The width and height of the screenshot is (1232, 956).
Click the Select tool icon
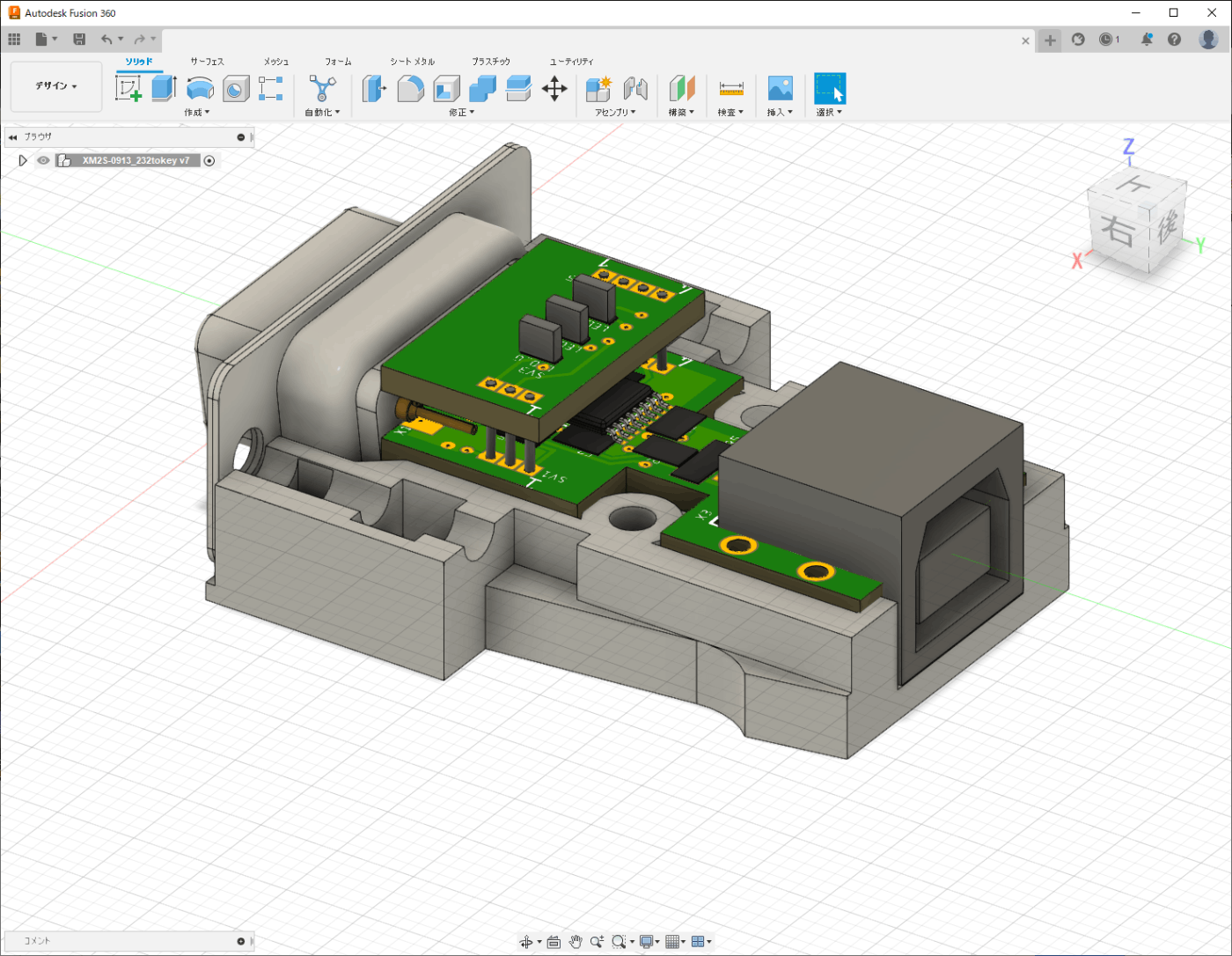(x=830, y=88)
